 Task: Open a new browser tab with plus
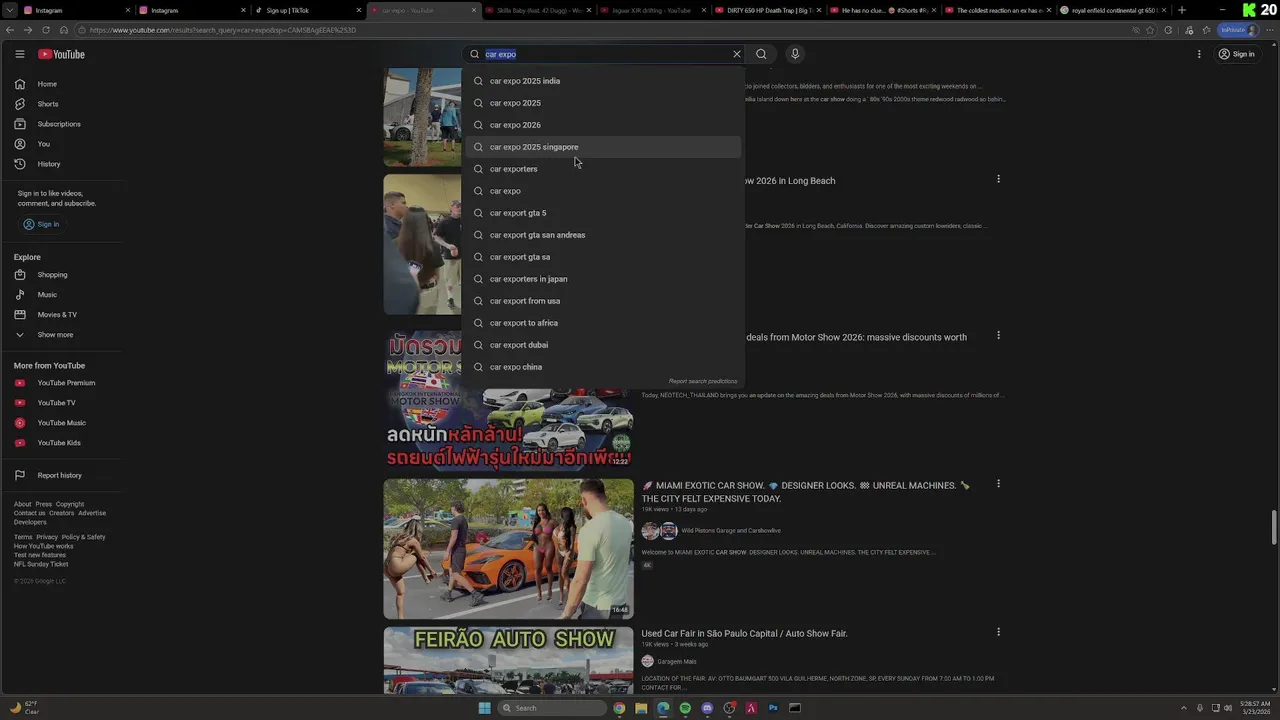tap(1182, 10)
